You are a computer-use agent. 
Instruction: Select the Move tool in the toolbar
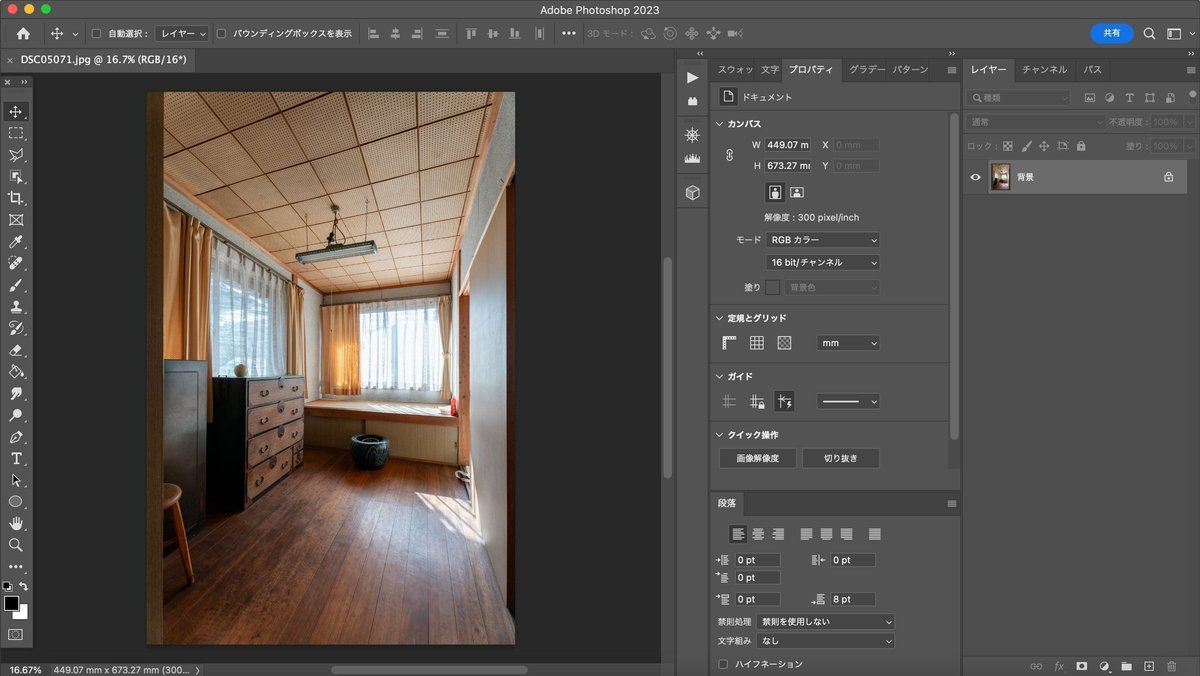coord(16,111)
